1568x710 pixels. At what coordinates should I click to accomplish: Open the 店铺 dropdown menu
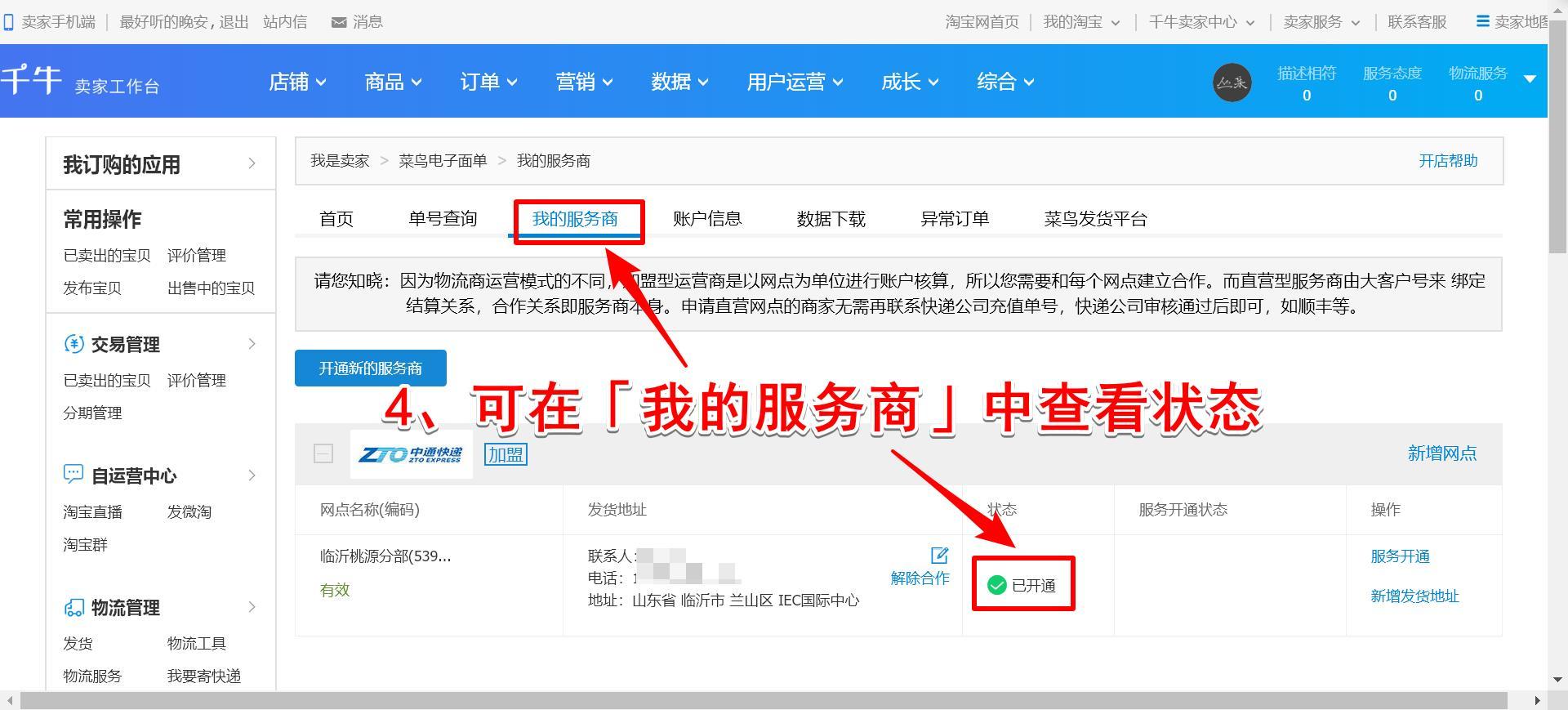point(297,82)
